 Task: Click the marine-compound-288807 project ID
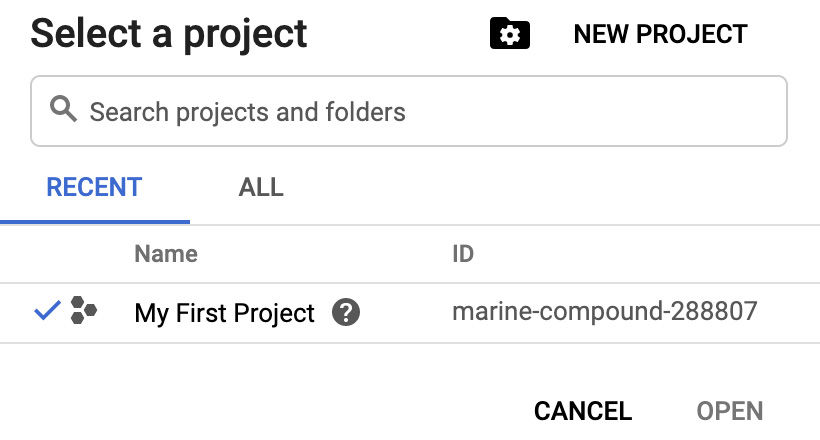605,313
